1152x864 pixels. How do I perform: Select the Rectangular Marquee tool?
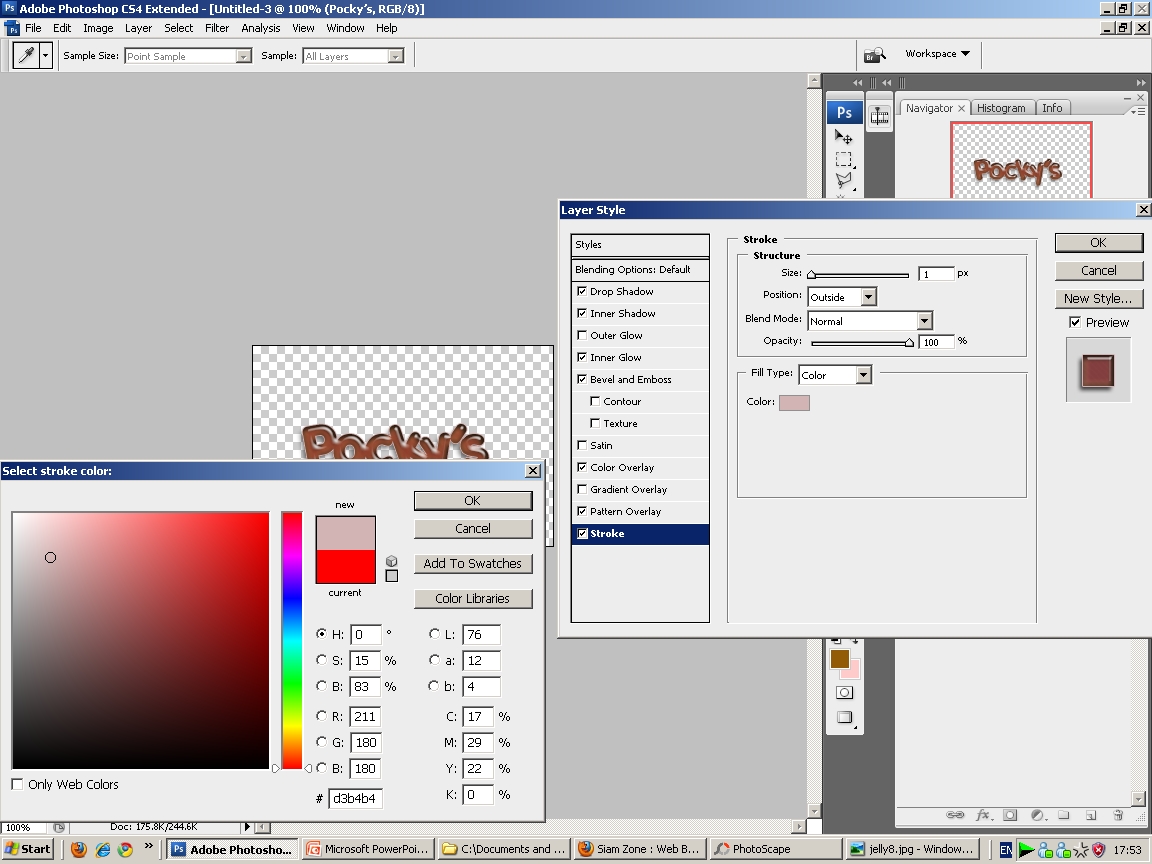[843, 159]
